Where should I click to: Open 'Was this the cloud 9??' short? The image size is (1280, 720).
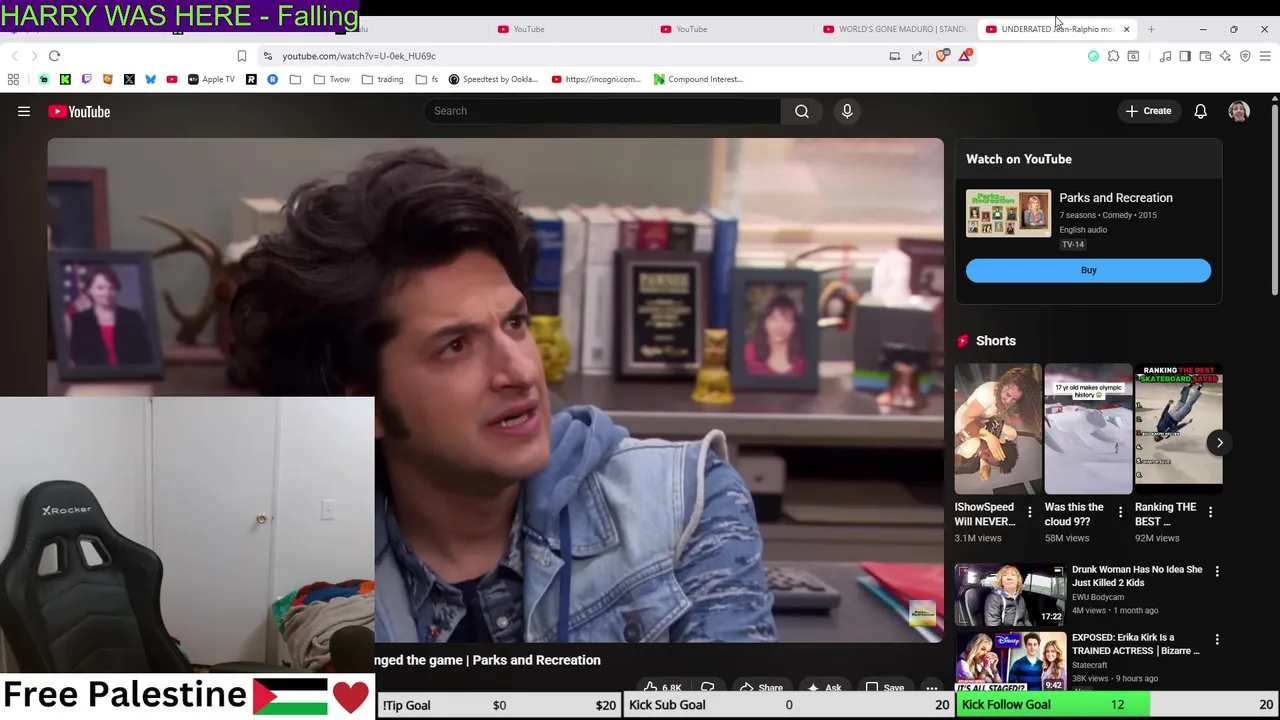coord(1088,429)
